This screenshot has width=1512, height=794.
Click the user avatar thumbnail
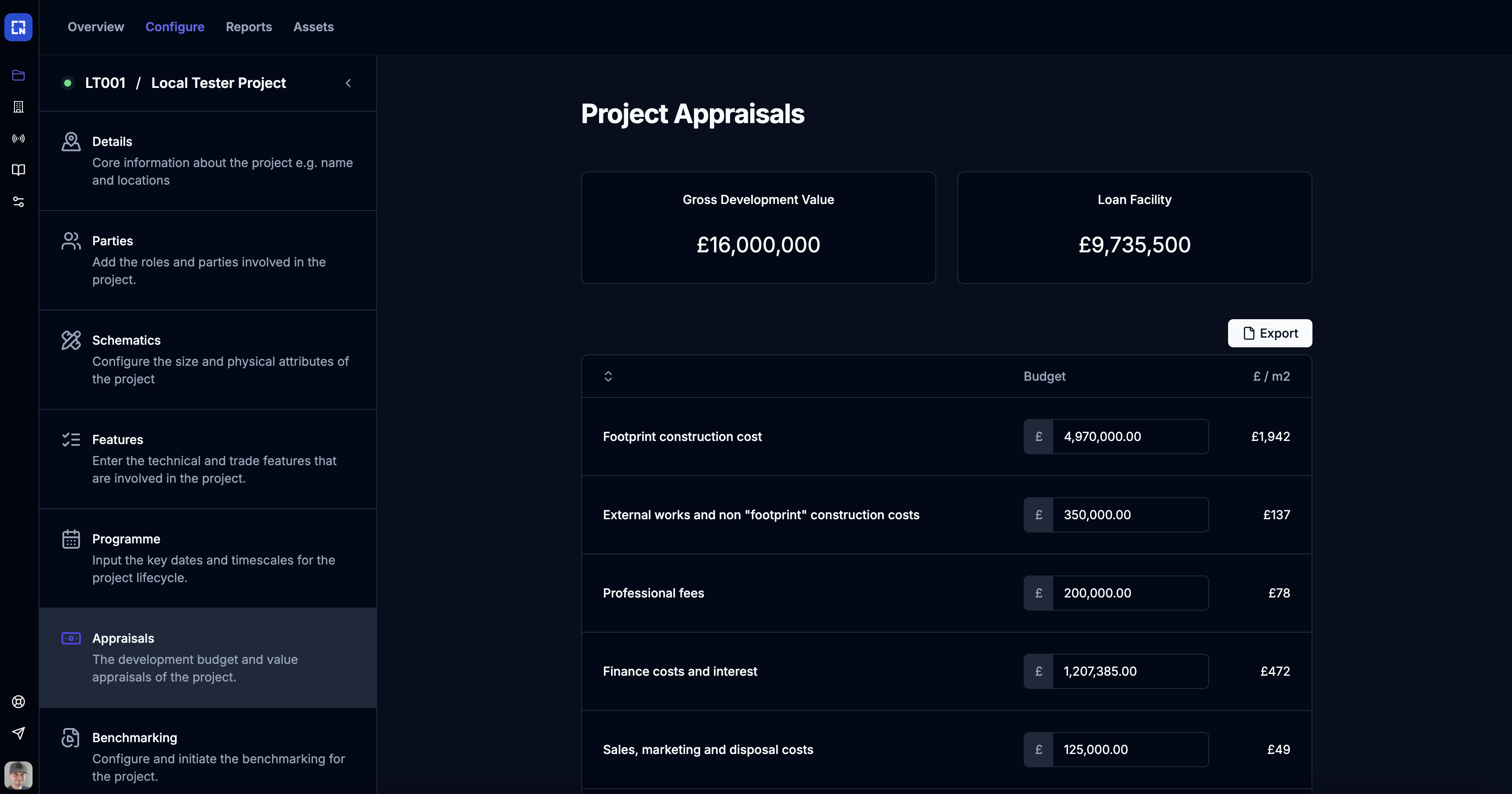(18, 775)
